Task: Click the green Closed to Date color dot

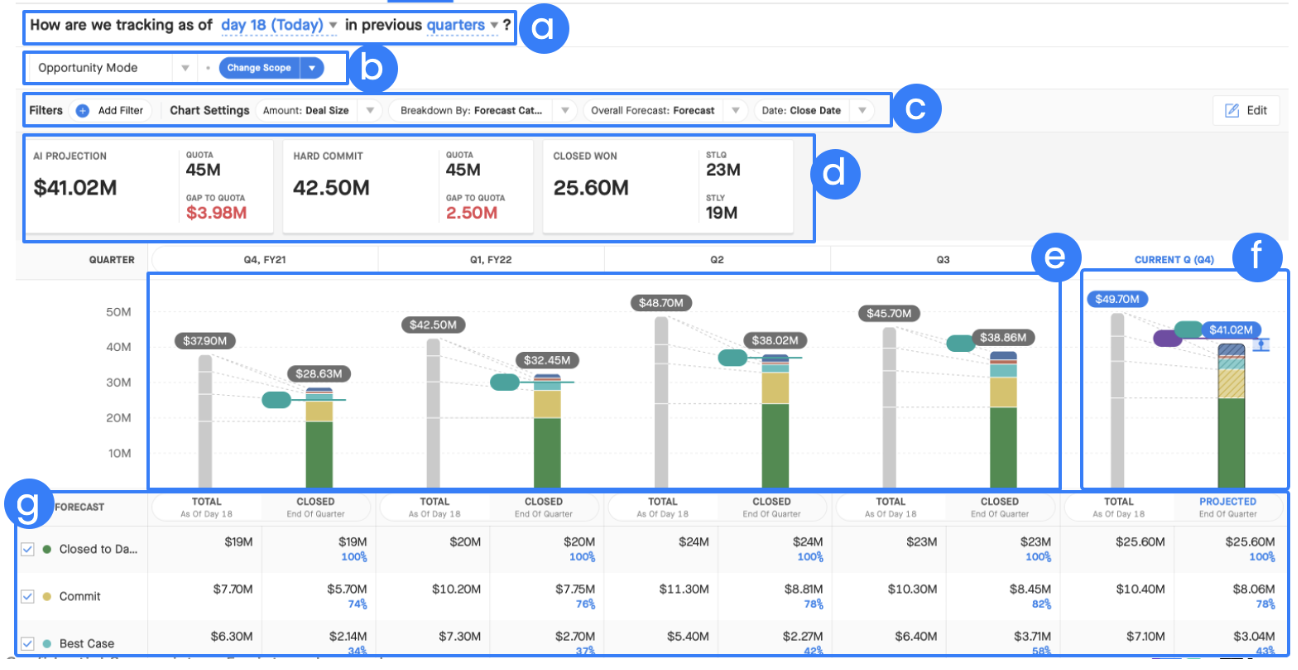Action: point(47,549)
